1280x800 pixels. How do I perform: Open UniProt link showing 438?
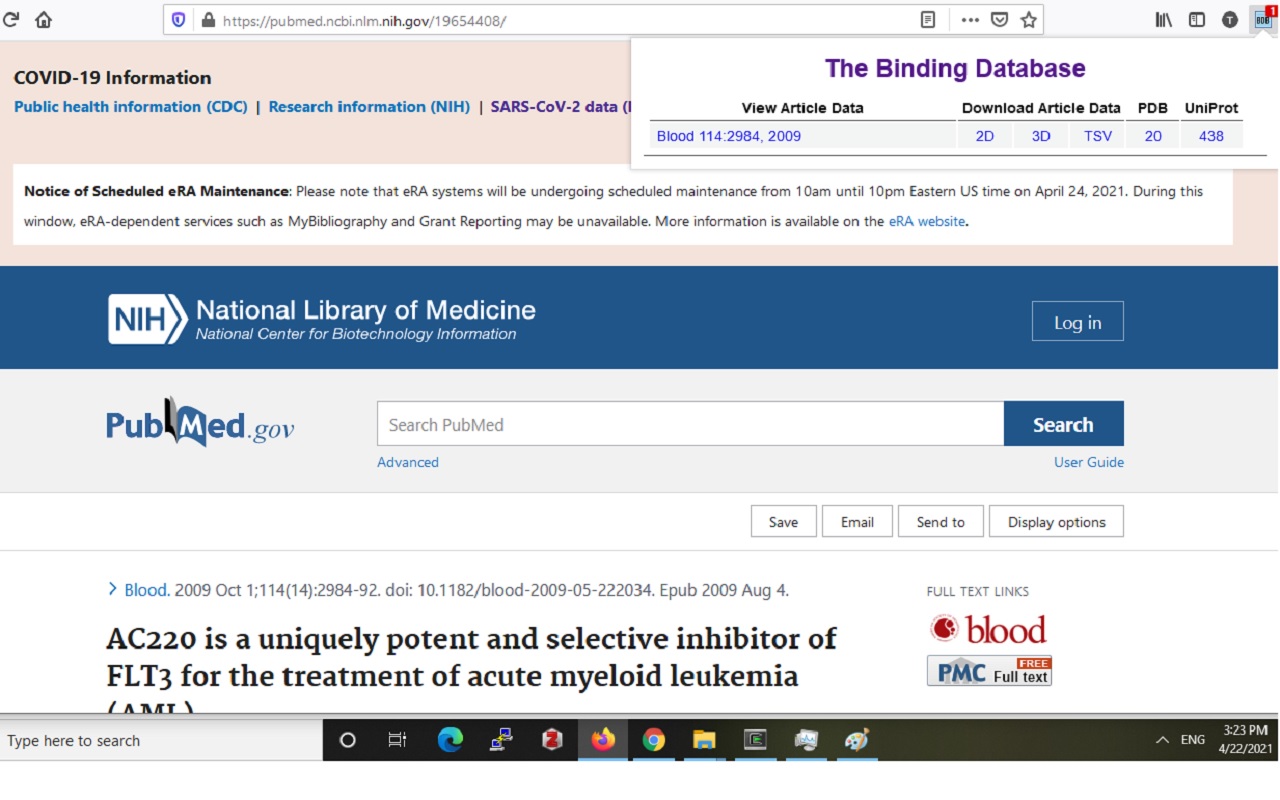click(1211, 136)
